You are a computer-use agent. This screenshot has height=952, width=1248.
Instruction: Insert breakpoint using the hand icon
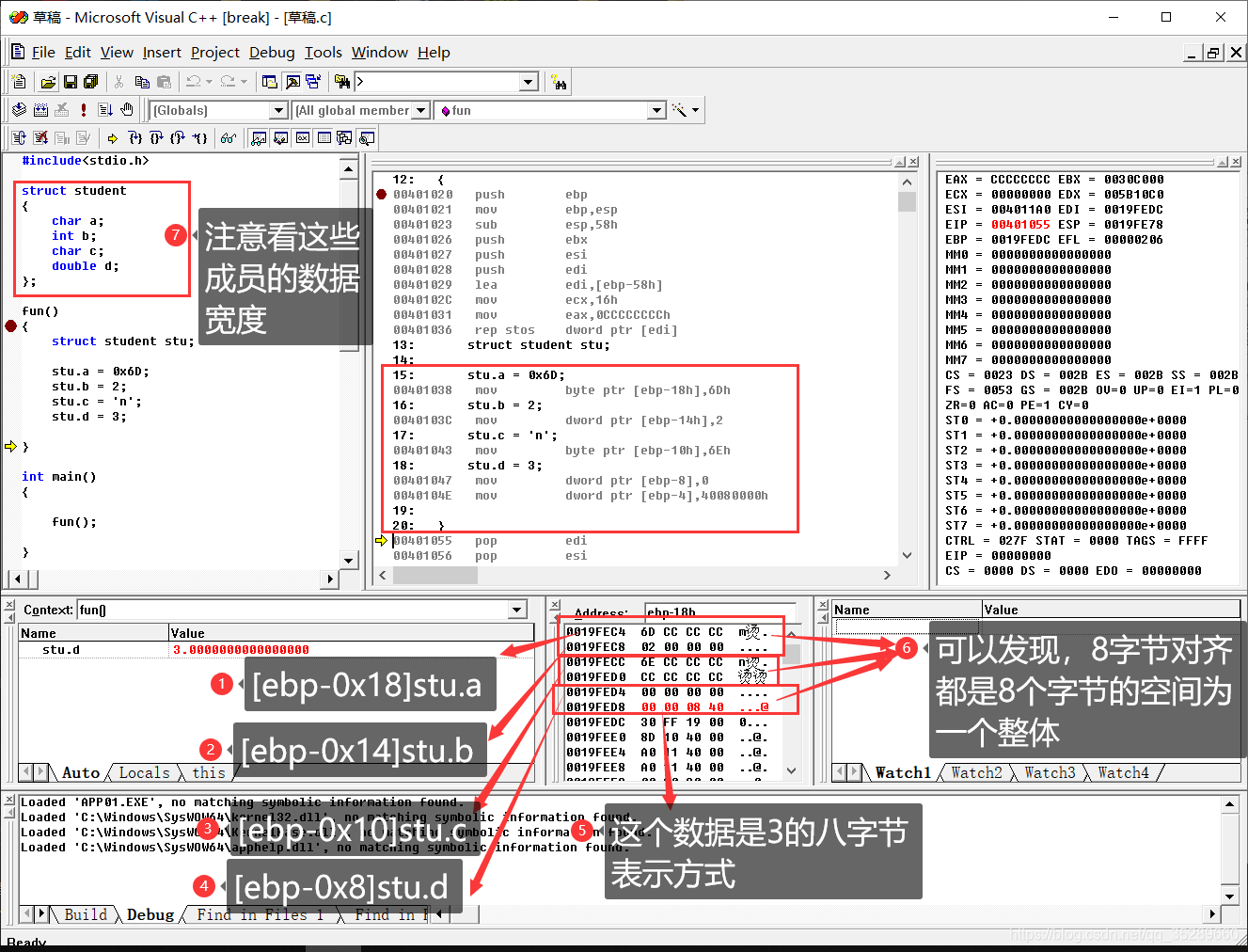pos(127,110)
